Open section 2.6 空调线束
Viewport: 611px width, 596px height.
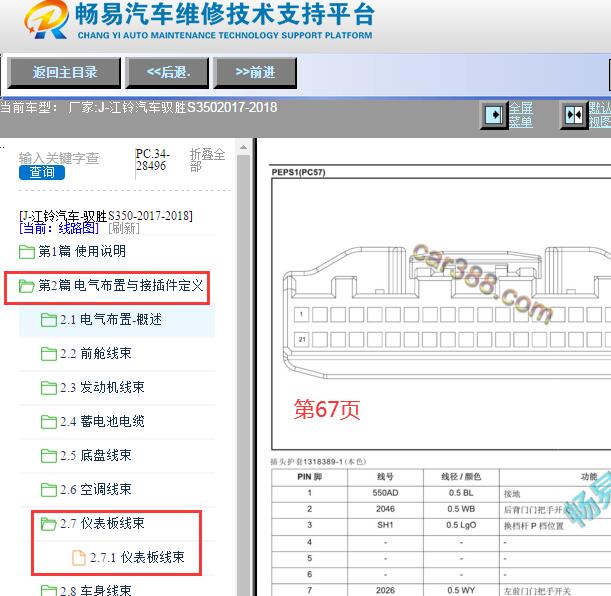(95, 490)
